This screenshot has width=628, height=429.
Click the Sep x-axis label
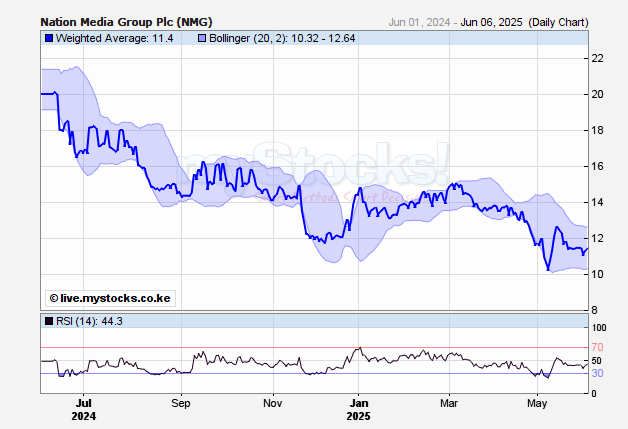pos(180,403)
